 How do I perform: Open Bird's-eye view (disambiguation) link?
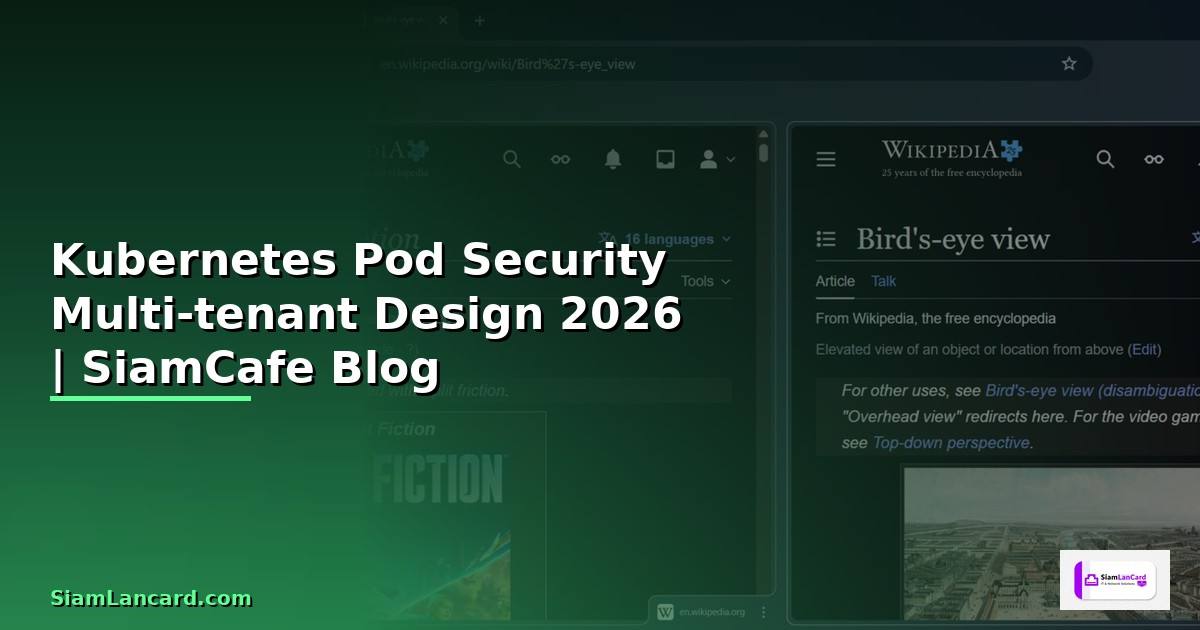1092,390
